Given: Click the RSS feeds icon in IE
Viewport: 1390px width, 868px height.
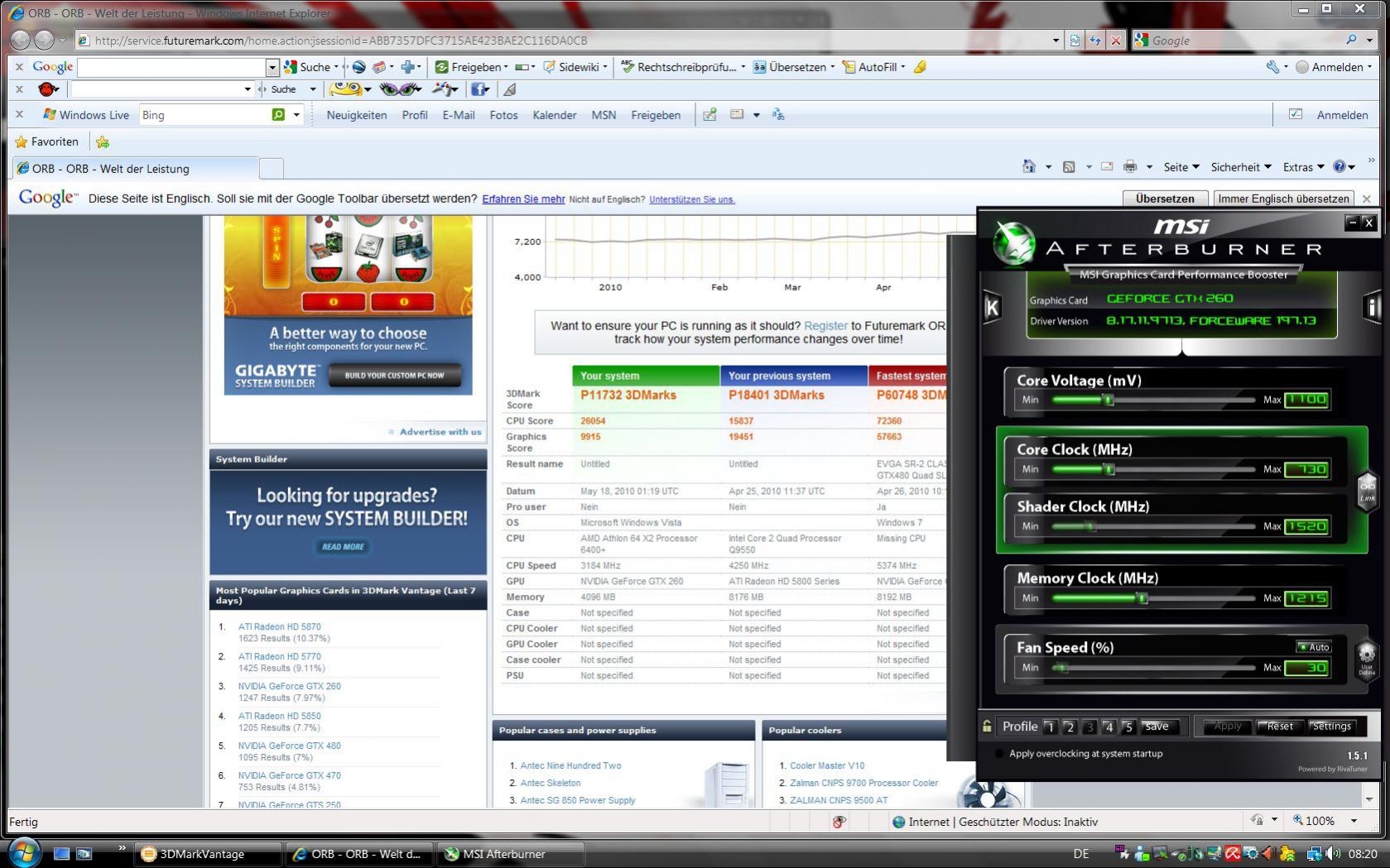Looking at the screenshot, I should pyautogui.click(x=1069, y=166).
